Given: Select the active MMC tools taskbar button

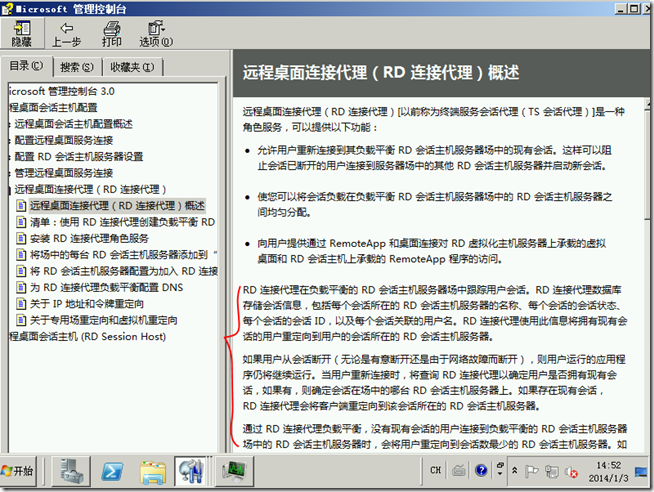Looking at the screenshot, I should click(x=191, y=471).
